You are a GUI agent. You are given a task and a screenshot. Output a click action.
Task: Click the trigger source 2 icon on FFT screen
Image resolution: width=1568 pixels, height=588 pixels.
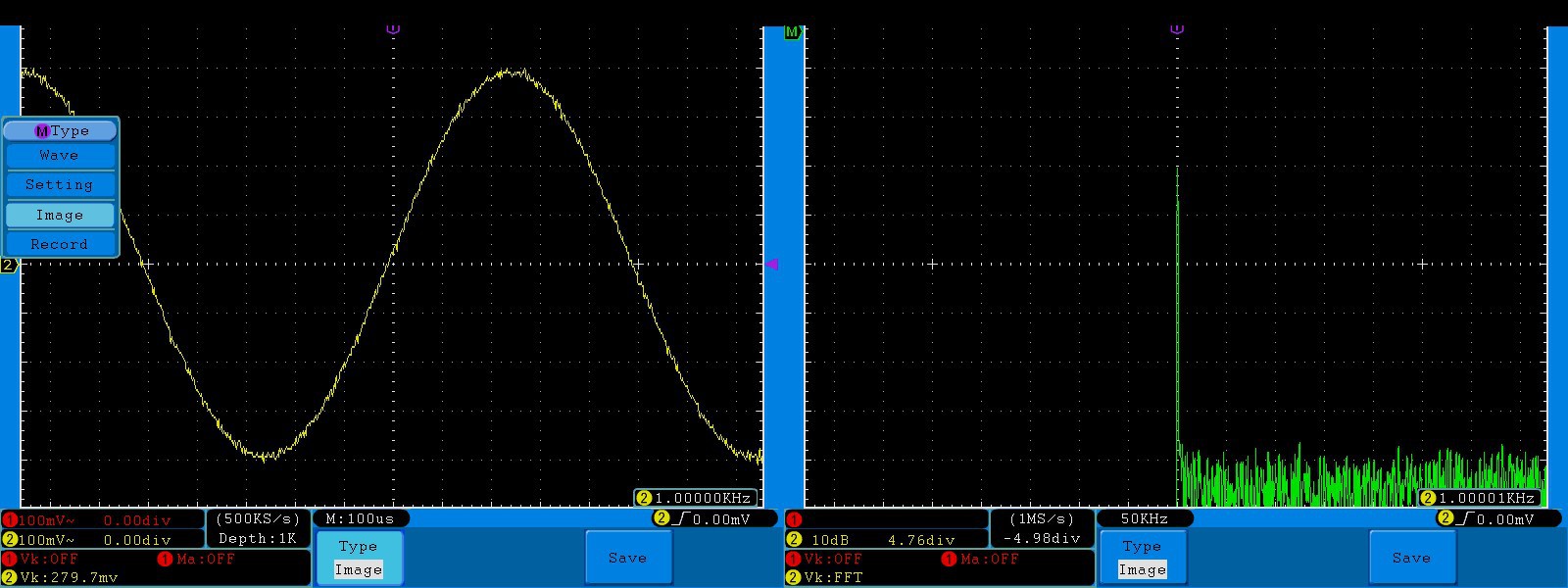pyautogui.click(x=1445, y=518)
